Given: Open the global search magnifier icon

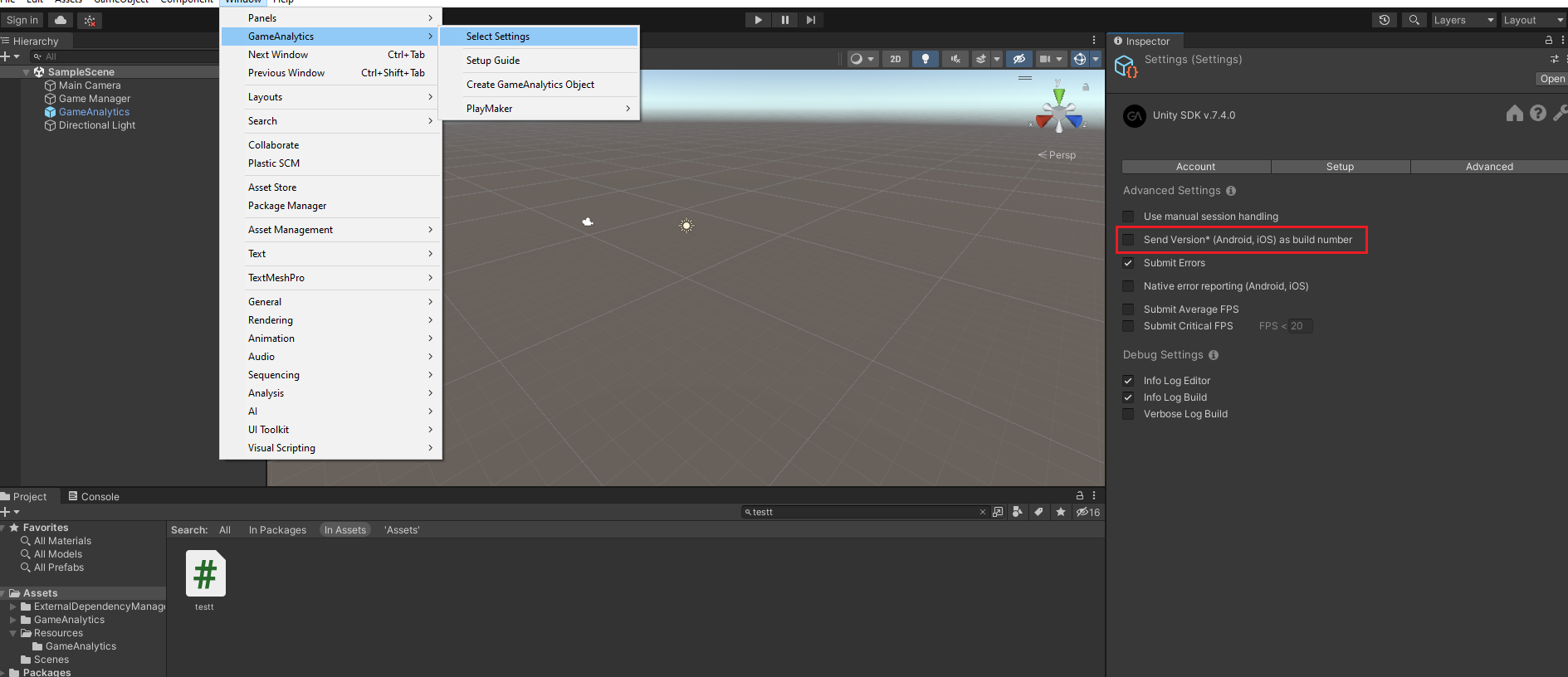Looking at the screenshot, I should tap(1414, 20).
